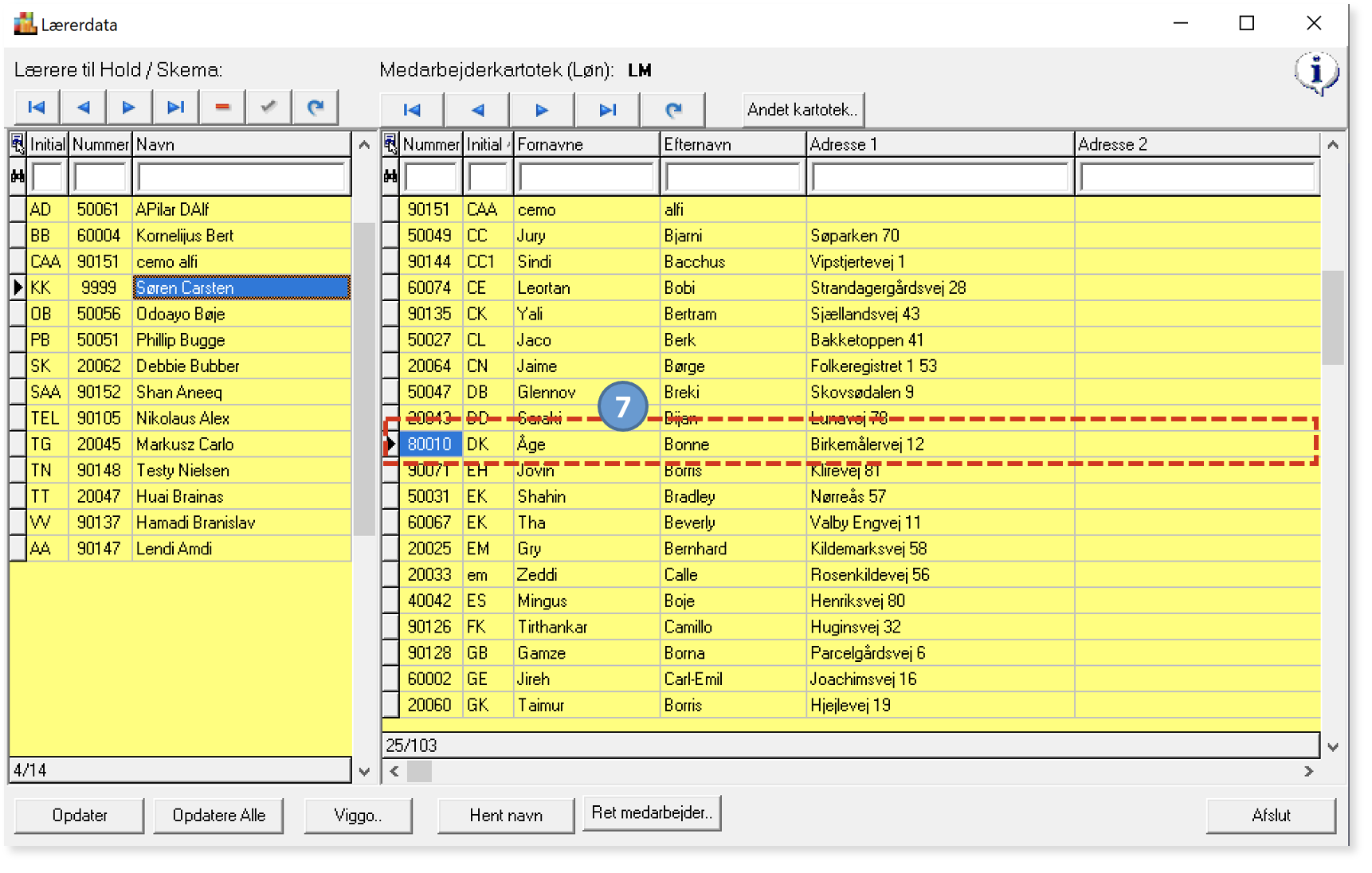Sort right table by Efternavn column

tap(733, 144)
